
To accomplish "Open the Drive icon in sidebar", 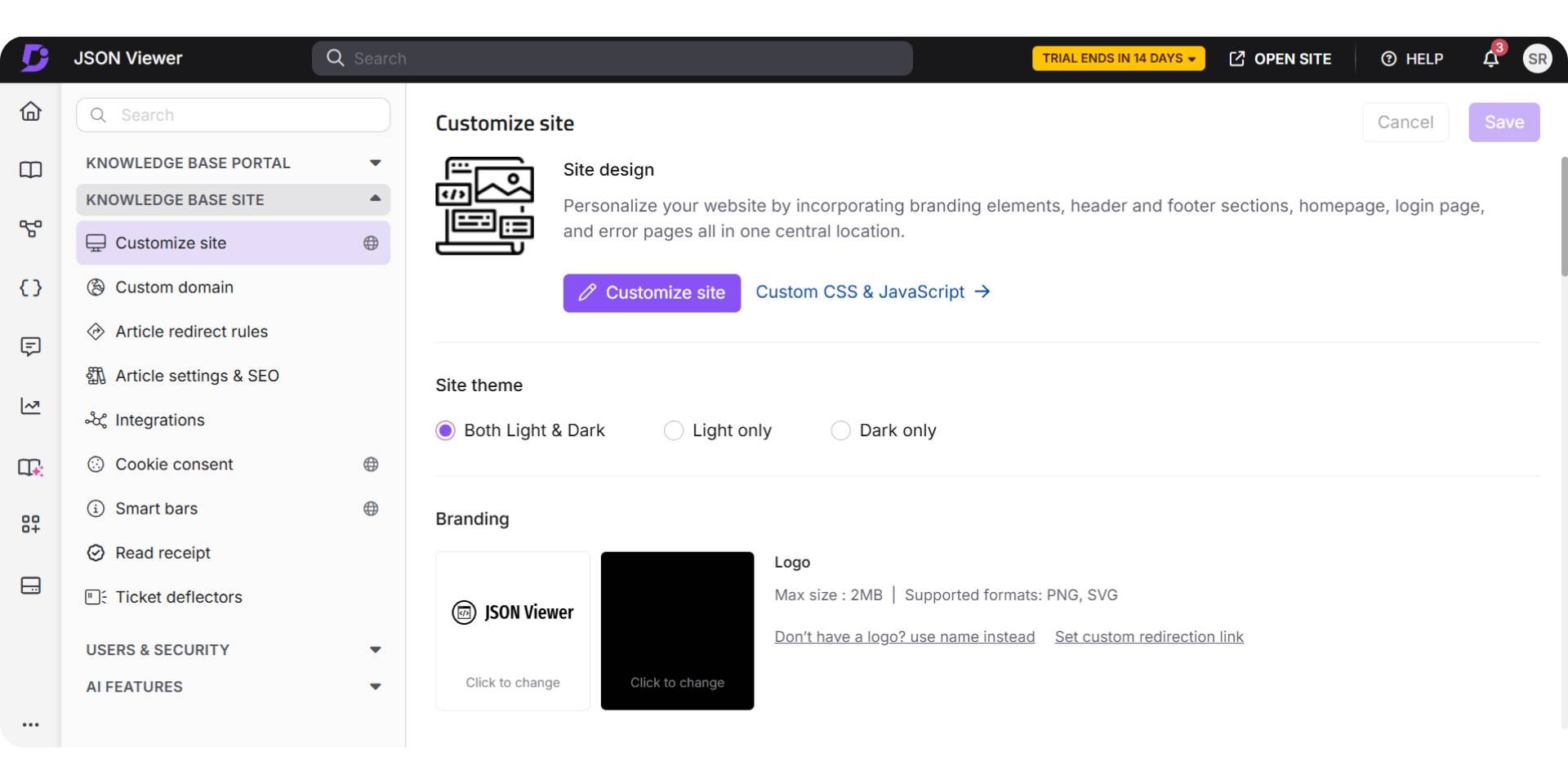I will pyautogui.click(x=30, y=586).
